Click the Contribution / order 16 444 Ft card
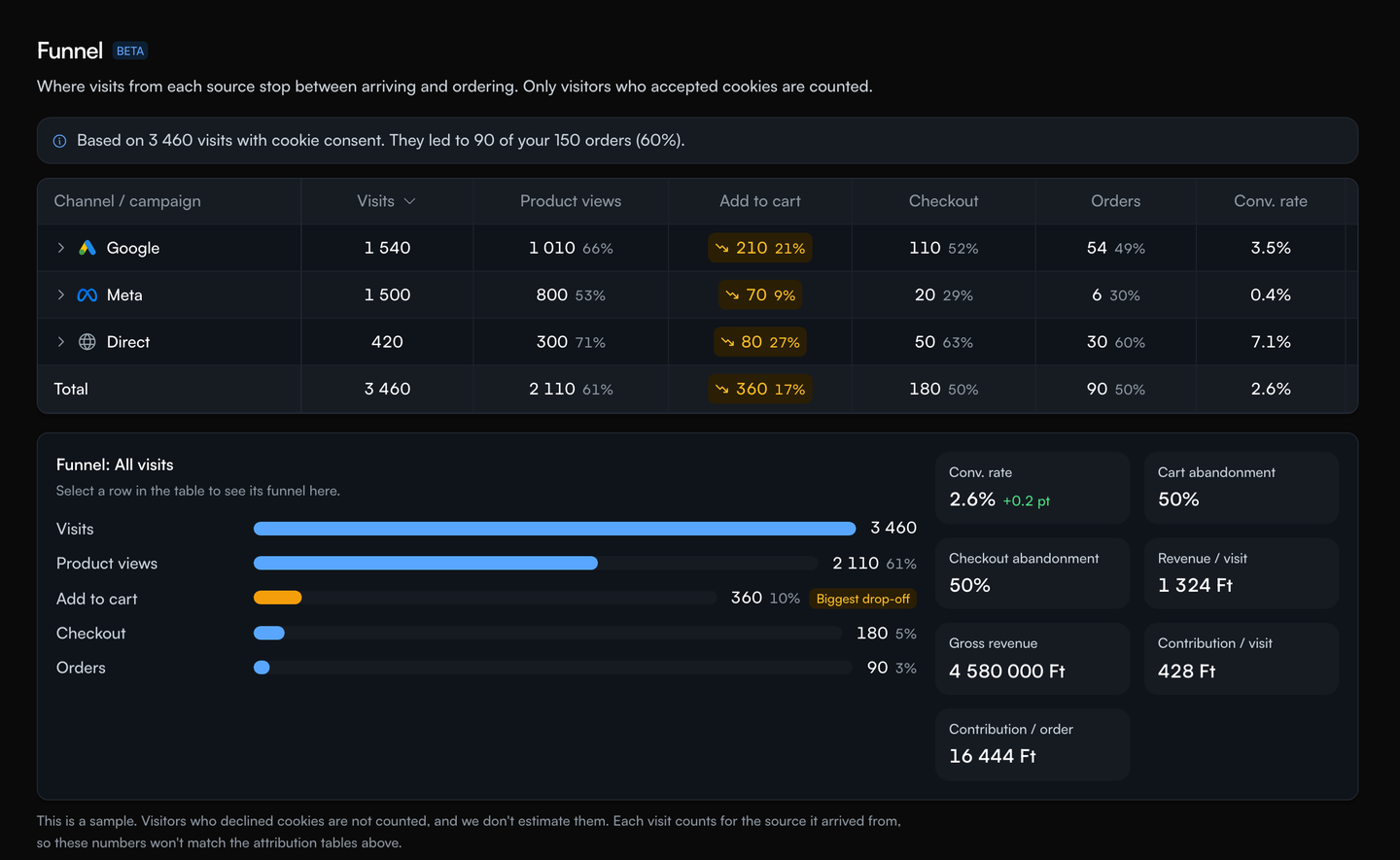1400x860 pixels. pos(1032,744)
